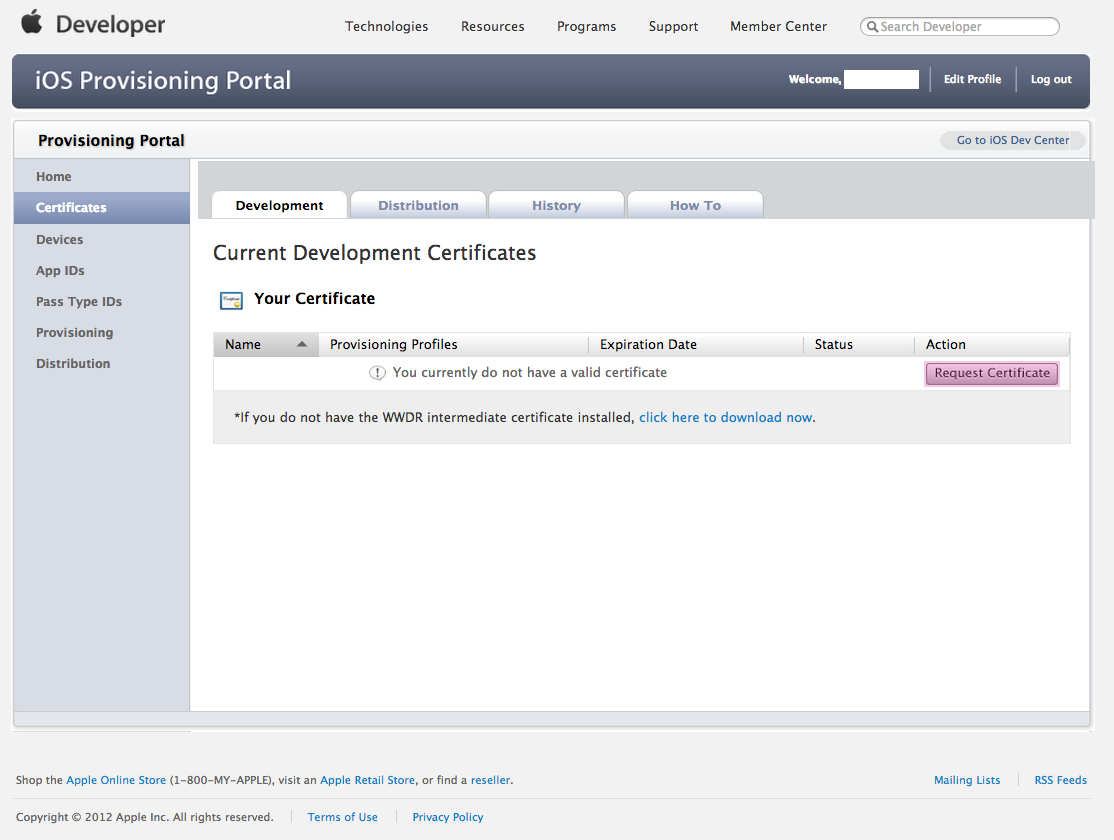
Task: Open the Support menu
Action: (673, 26)
